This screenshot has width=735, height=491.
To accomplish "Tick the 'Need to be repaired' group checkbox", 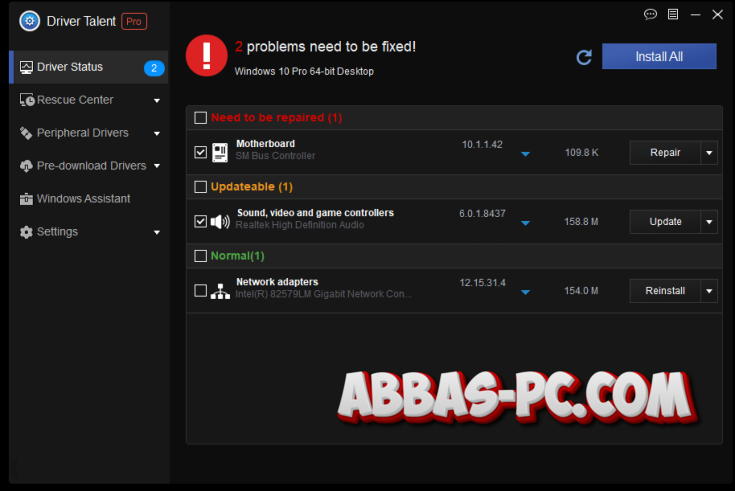I will click(200, 118).
